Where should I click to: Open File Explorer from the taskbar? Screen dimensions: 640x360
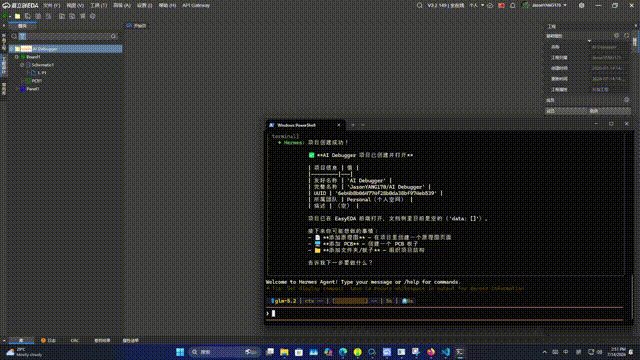[284, 352]
